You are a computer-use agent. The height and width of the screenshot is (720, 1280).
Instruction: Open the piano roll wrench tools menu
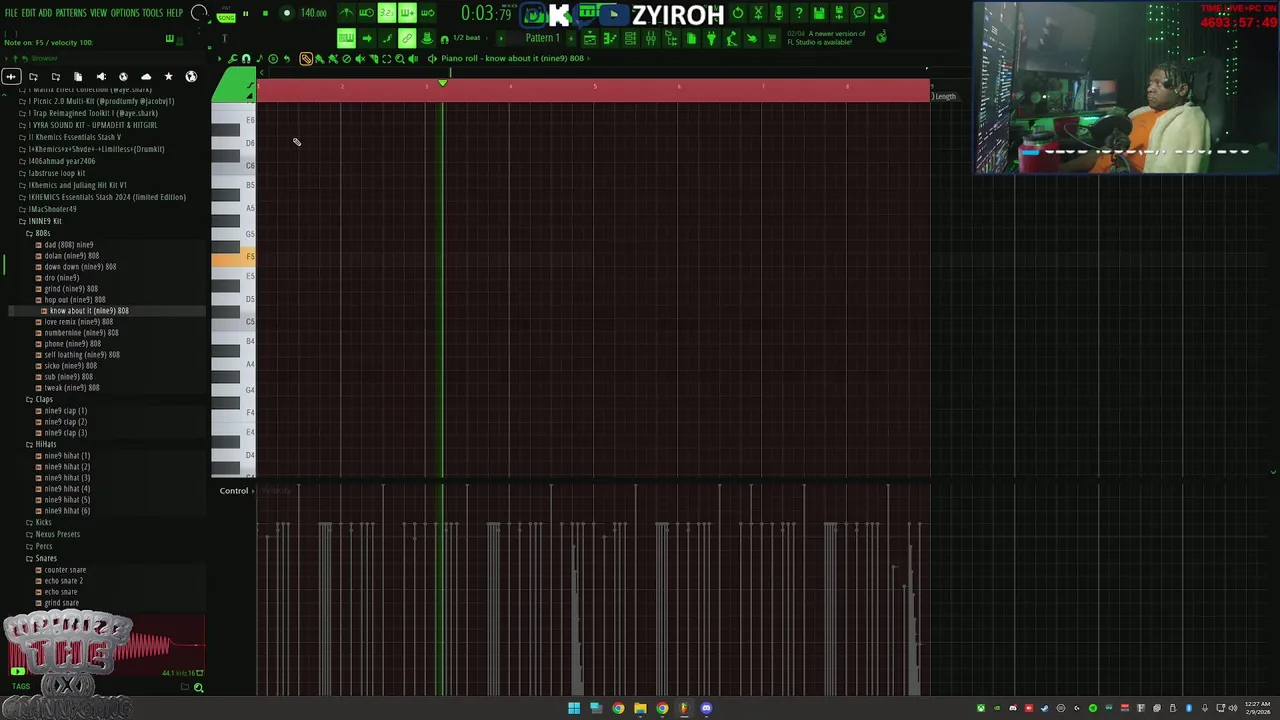coord(233,59)
